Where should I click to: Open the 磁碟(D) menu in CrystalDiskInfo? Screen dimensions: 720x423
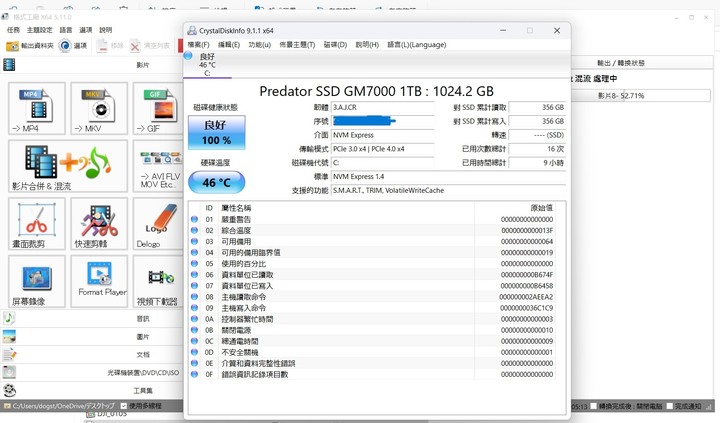tap(335, 45)
